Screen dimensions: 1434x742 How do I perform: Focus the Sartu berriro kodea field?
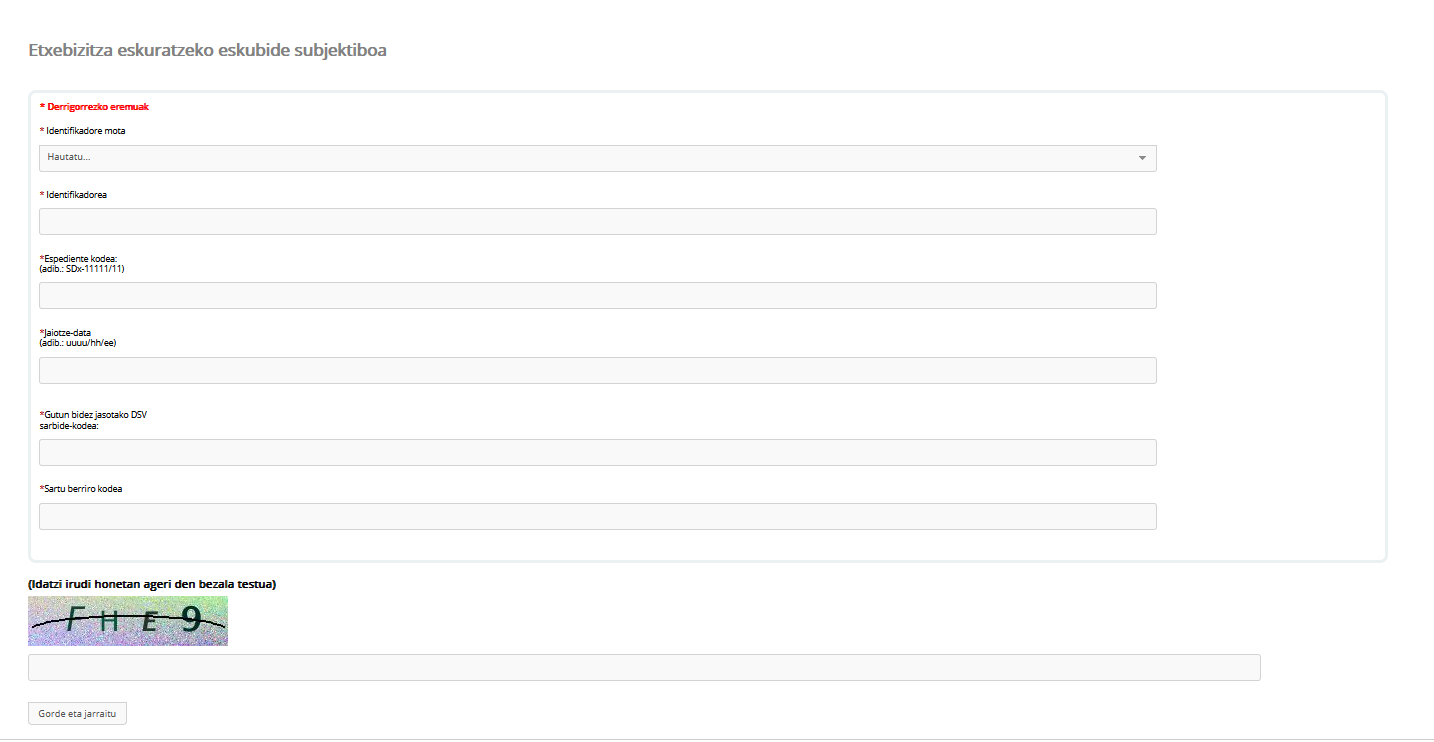point(597,516)
